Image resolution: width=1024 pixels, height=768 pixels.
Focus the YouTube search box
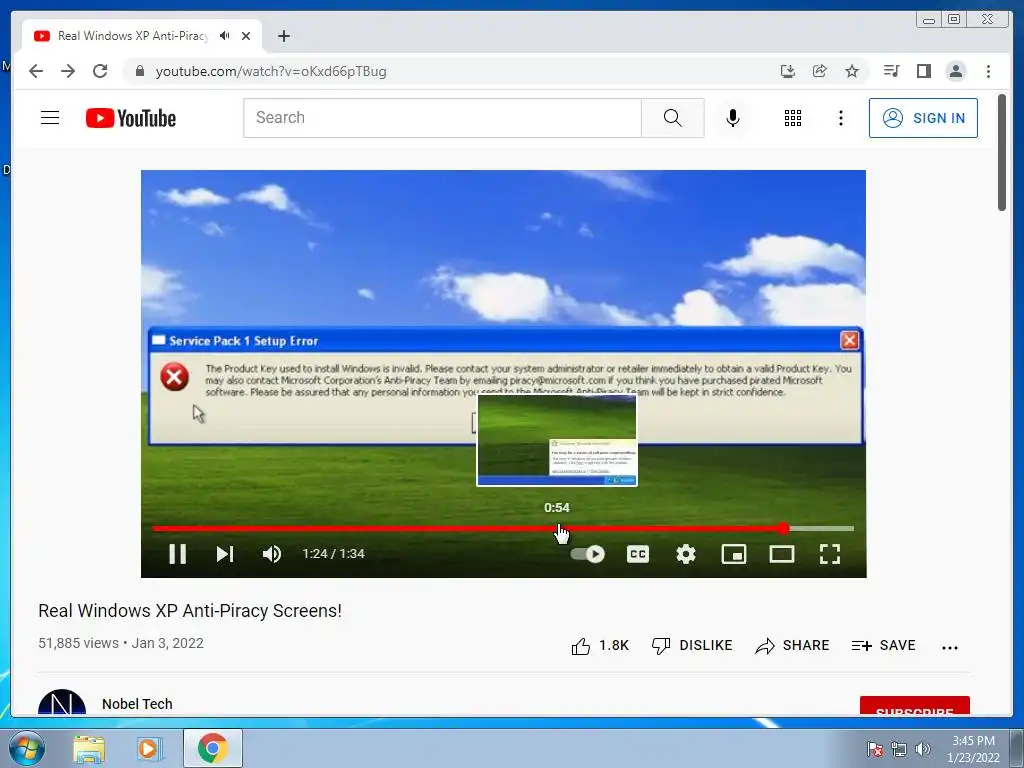(x=442, y=118)
